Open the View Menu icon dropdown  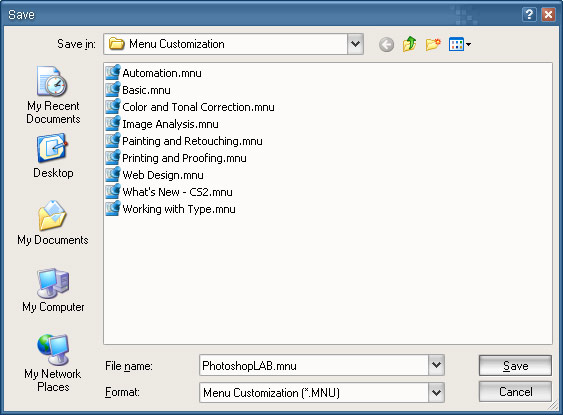coord(460,45)
